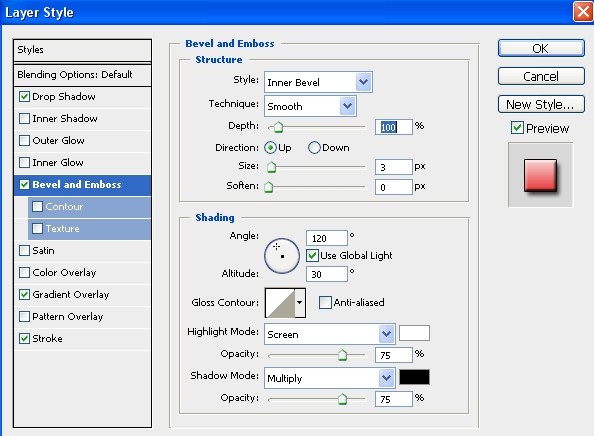
Task: Click the angle dial light direction control
Action: (x=282, y=256)
